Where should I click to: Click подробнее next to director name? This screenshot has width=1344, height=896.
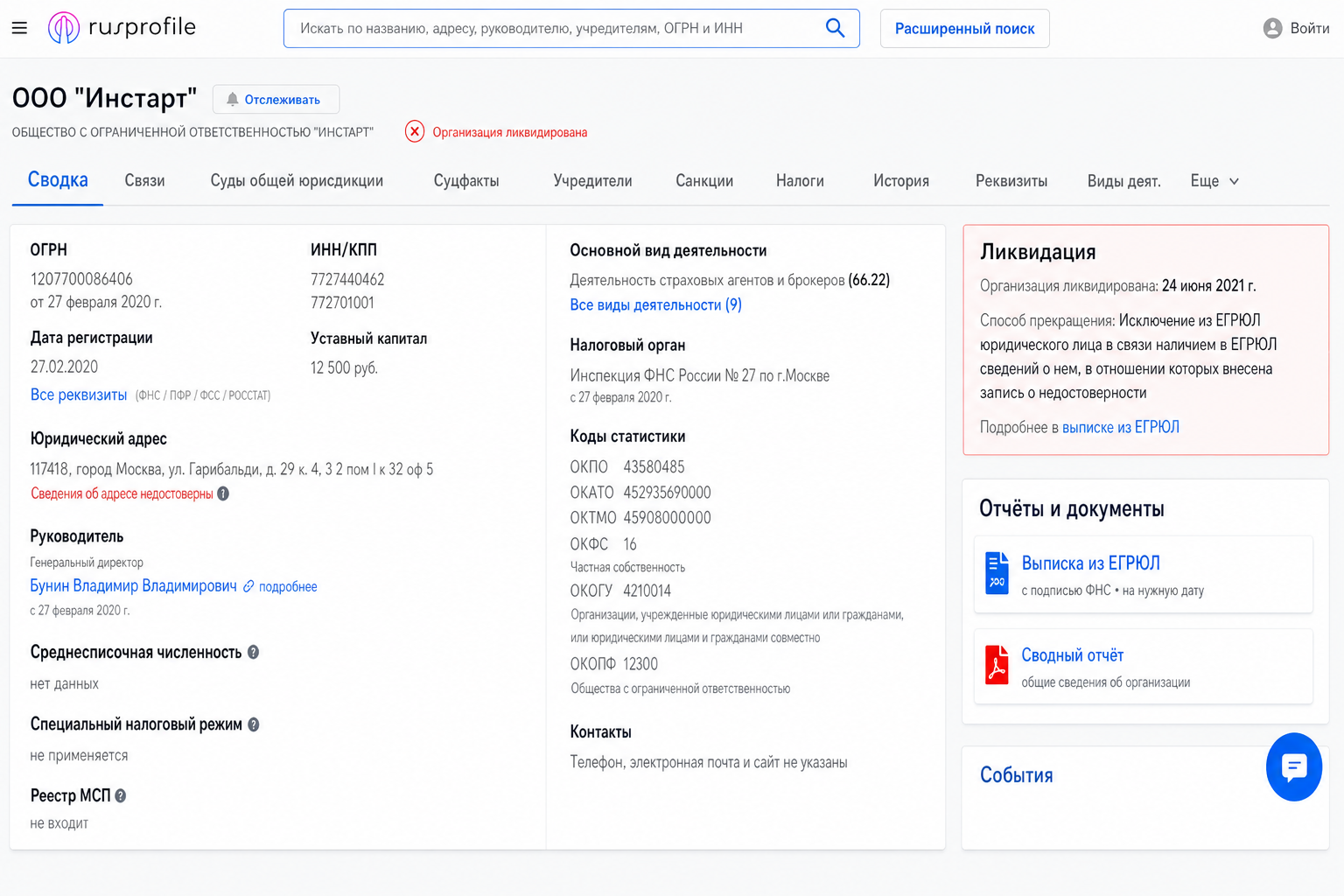288,586
